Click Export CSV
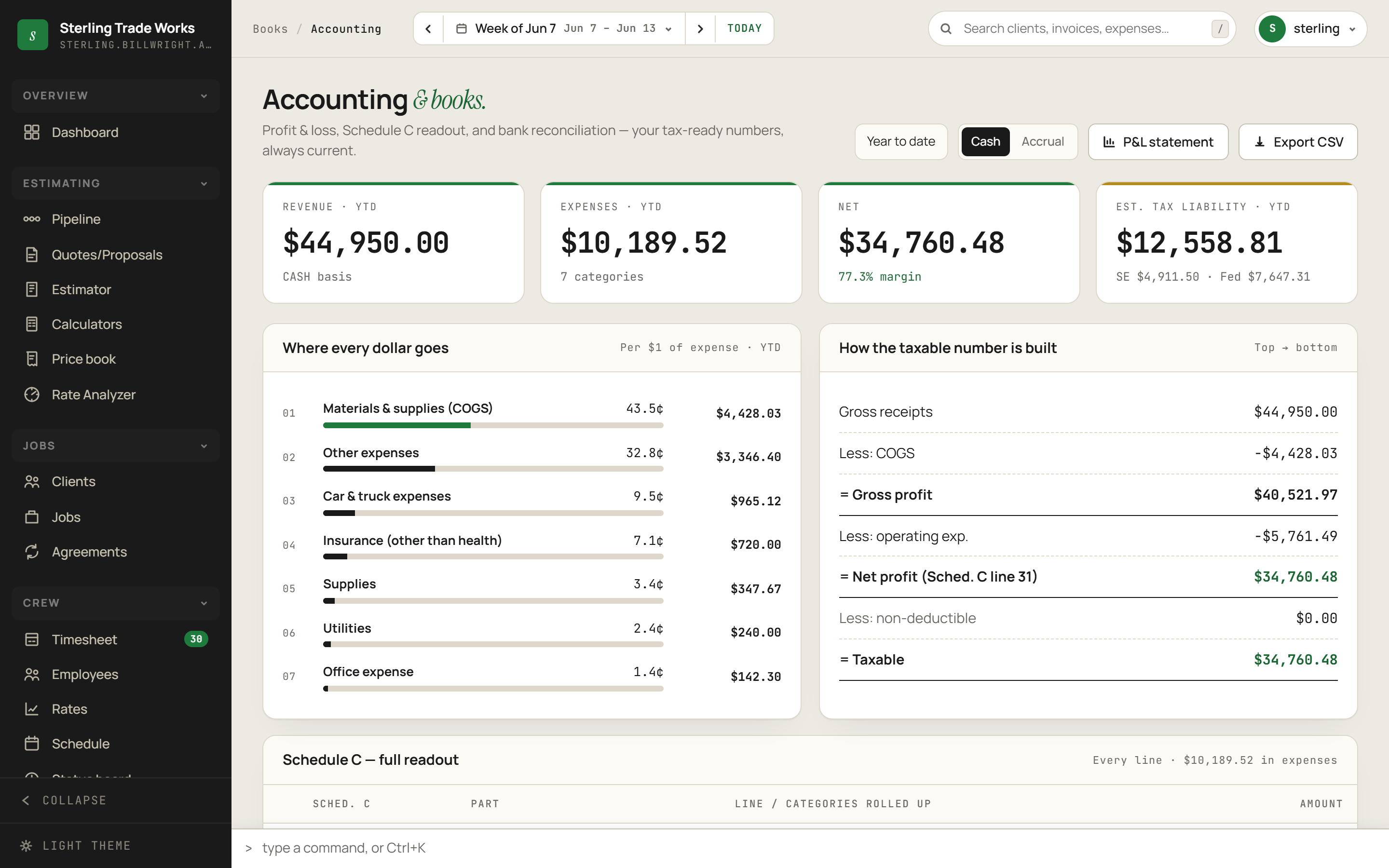This screenshot has width=1389, height=868. [1298, 142]
